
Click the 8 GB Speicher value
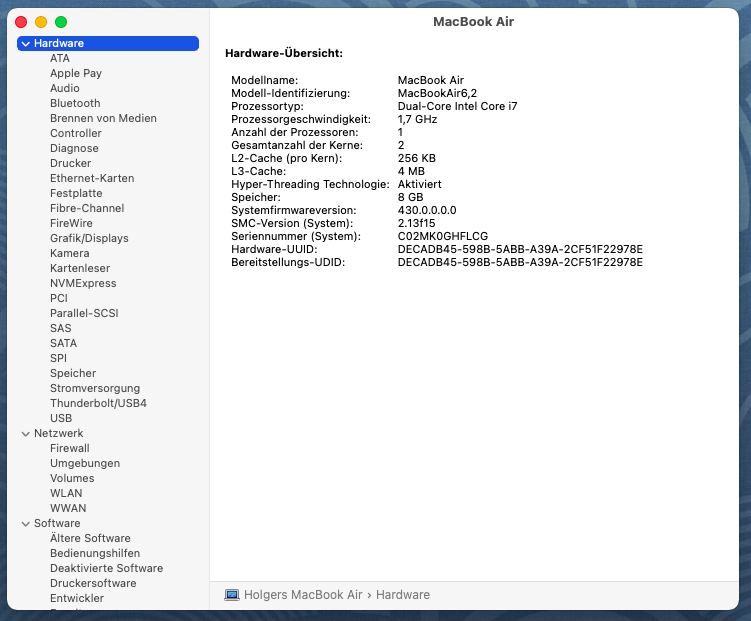click(410, 197)
